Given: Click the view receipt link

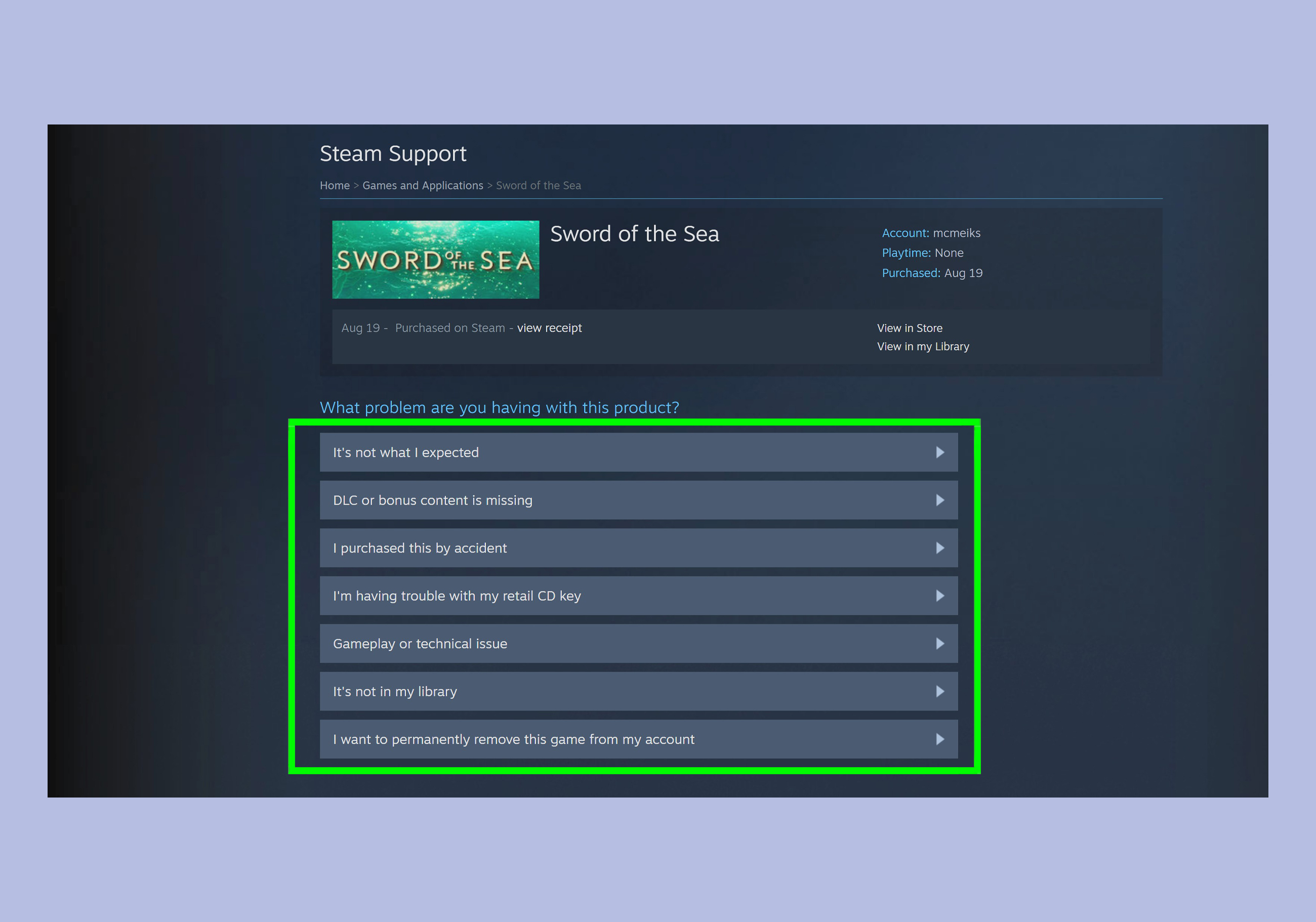Looking at the screenshot, I should 549,328.
